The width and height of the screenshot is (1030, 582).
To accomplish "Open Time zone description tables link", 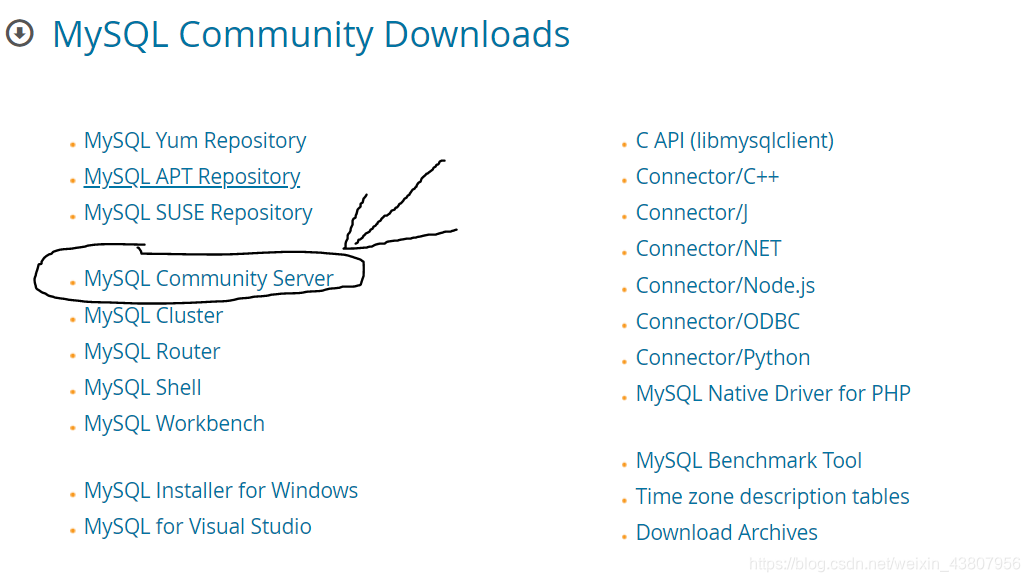I will (772, 497).
